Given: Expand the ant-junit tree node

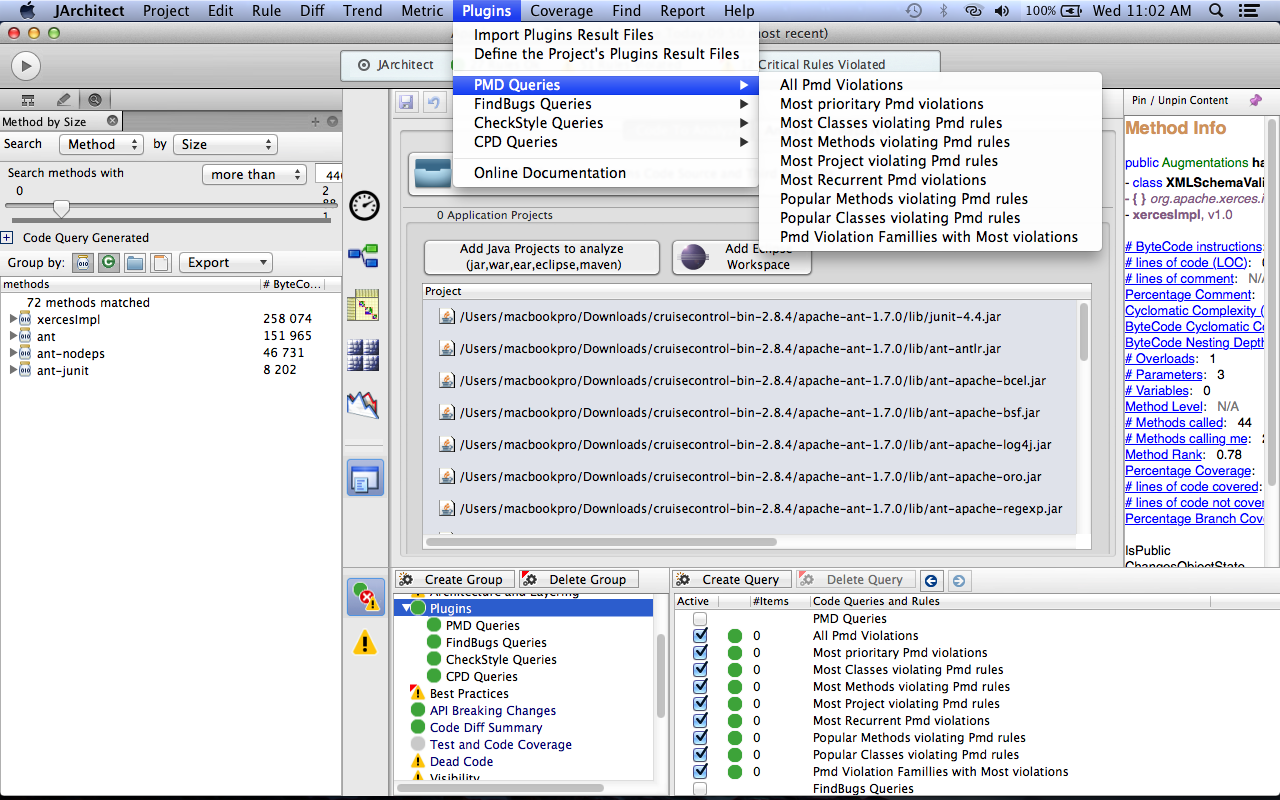Looking at the screenshot, I should click(x=13, y=370).
